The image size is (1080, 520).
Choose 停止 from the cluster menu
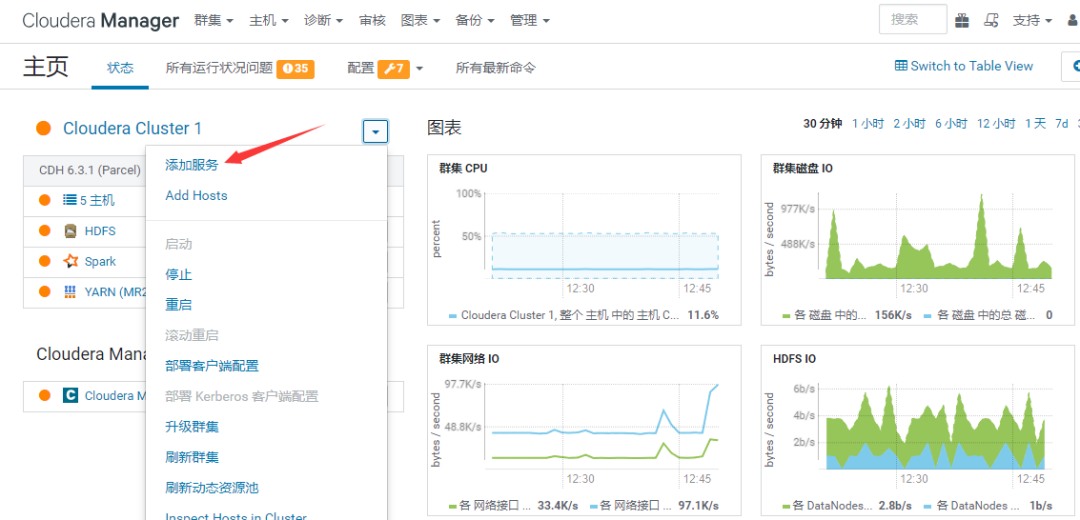click(x=178, y=274)
